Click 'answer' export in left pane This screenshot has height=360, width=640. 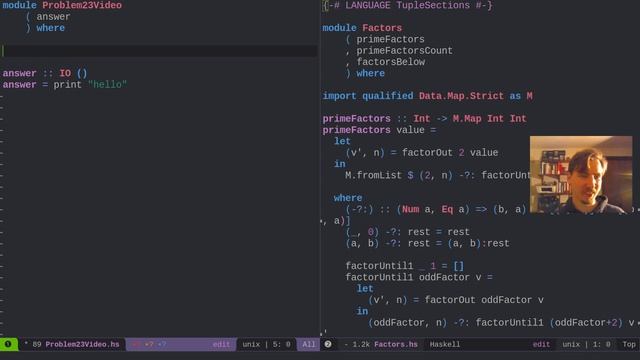(x=53, y=17)
